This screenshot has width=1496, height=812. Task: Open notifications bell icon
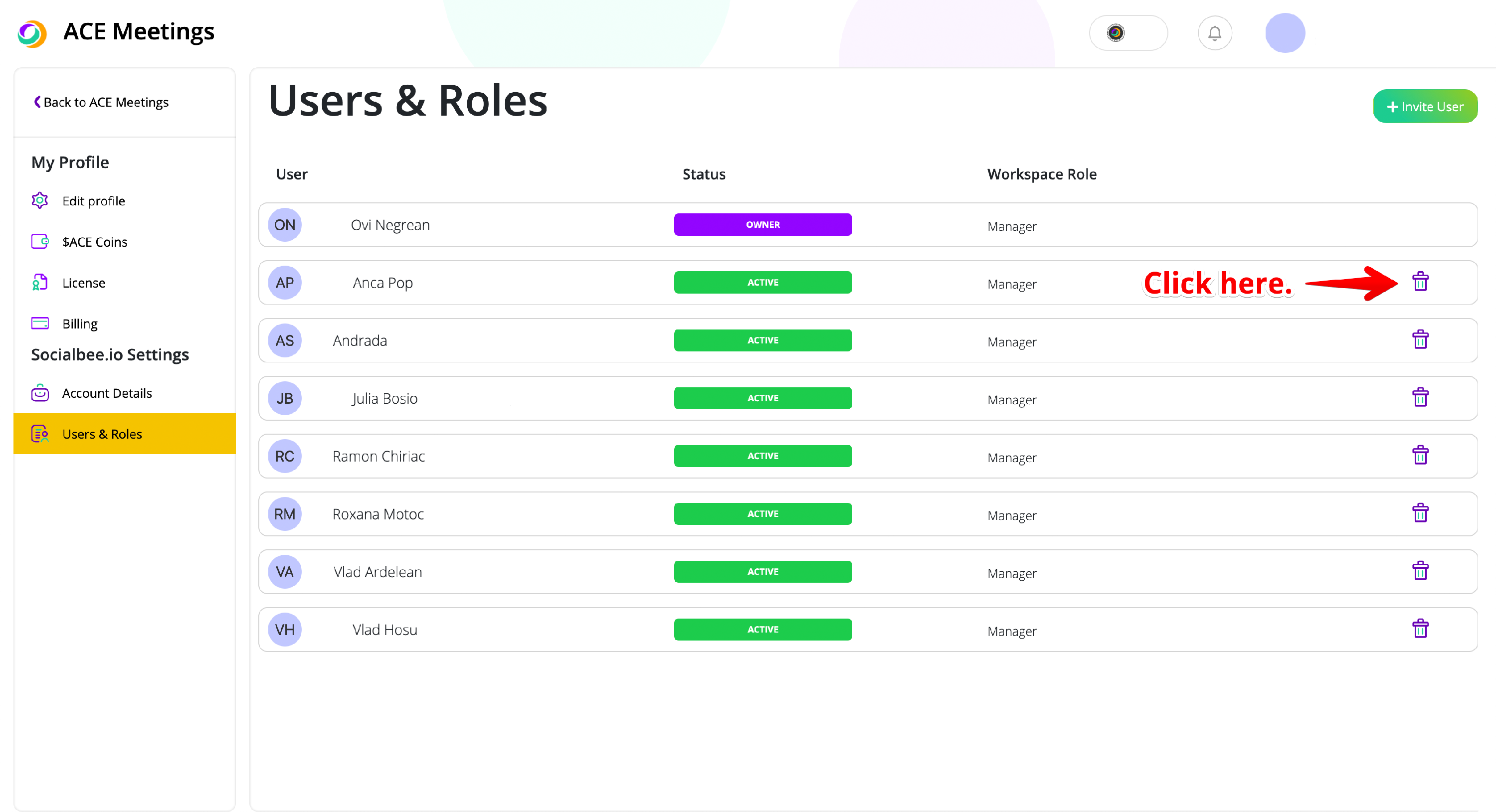coord(1214,33)
